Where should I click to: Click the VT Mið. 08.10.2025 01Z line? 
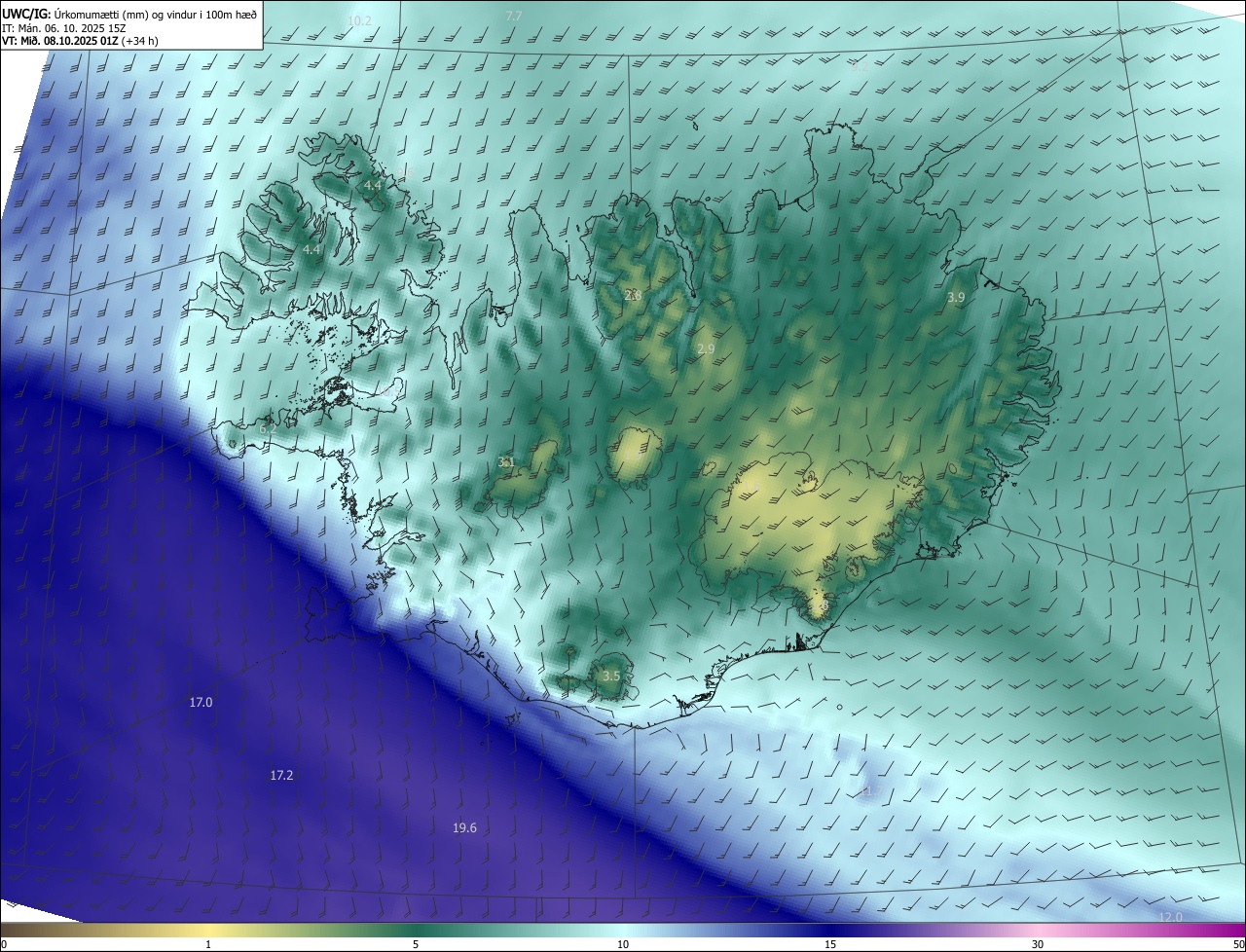coord(80,41)
